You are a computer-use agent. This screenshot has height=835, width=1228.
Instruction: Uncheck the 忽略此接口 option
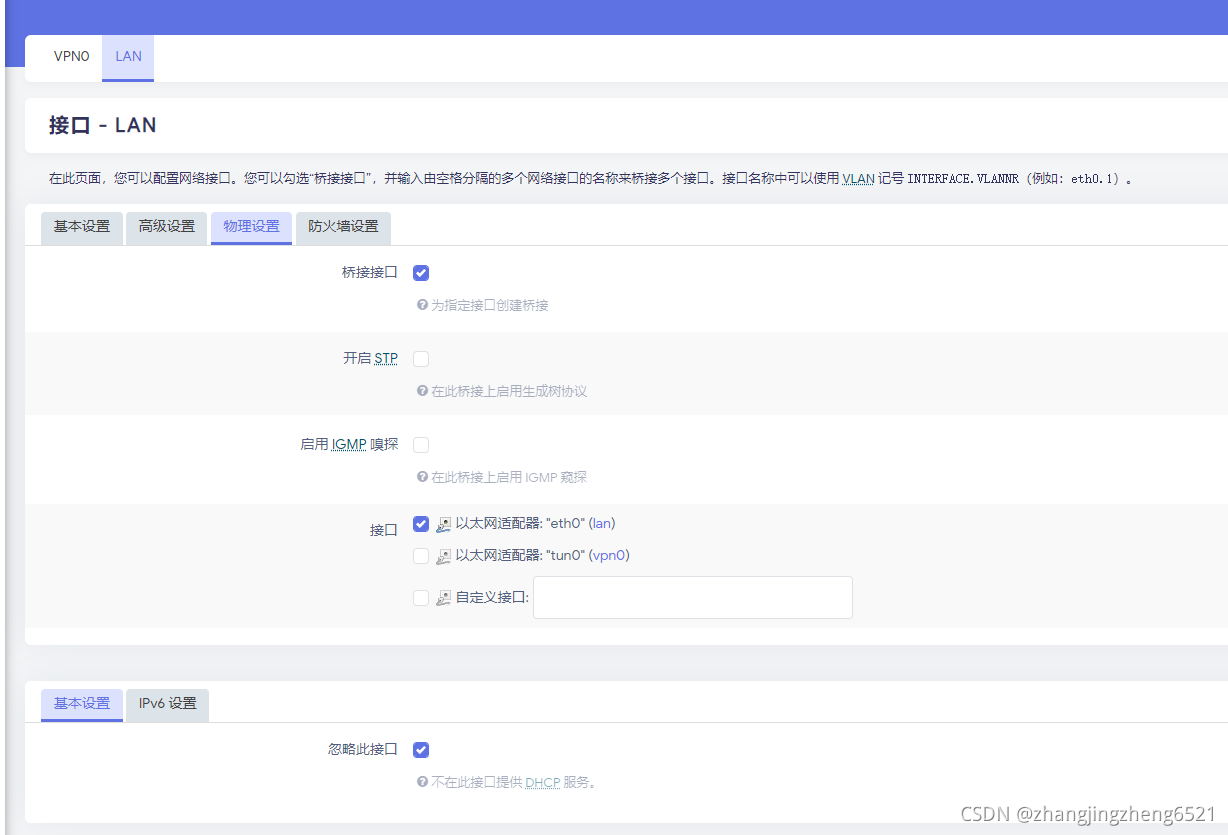[x=420, y=749]
